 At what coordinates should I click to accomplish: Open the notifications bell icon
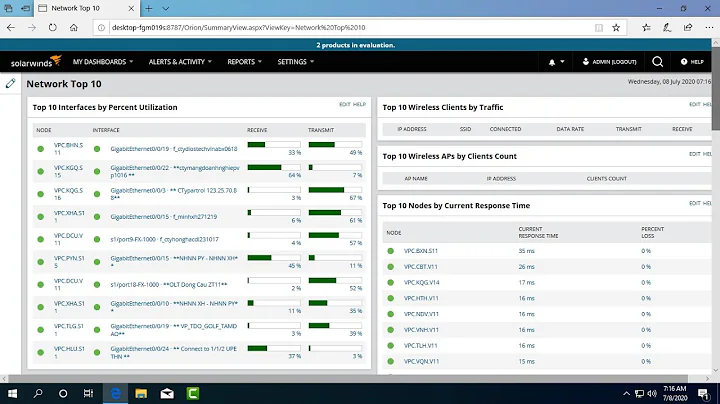pyautogui.click(x=552, y=62)
